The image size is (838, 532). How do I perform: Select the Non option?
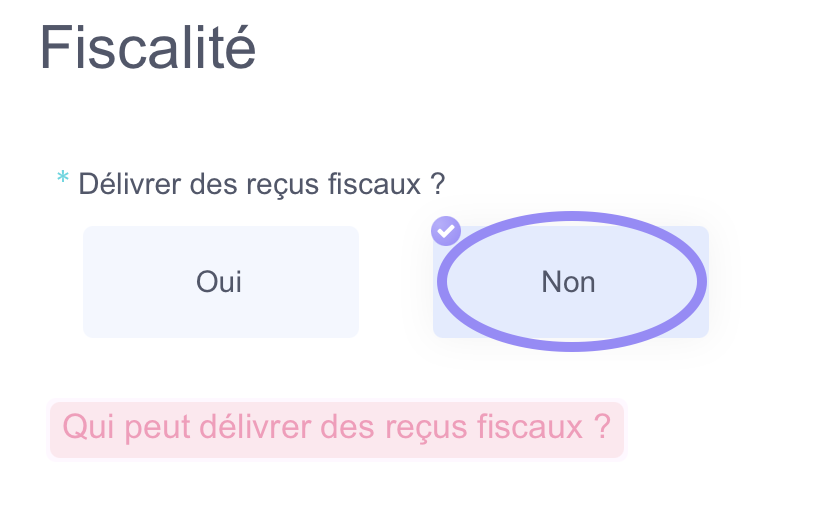click(571, 282)
